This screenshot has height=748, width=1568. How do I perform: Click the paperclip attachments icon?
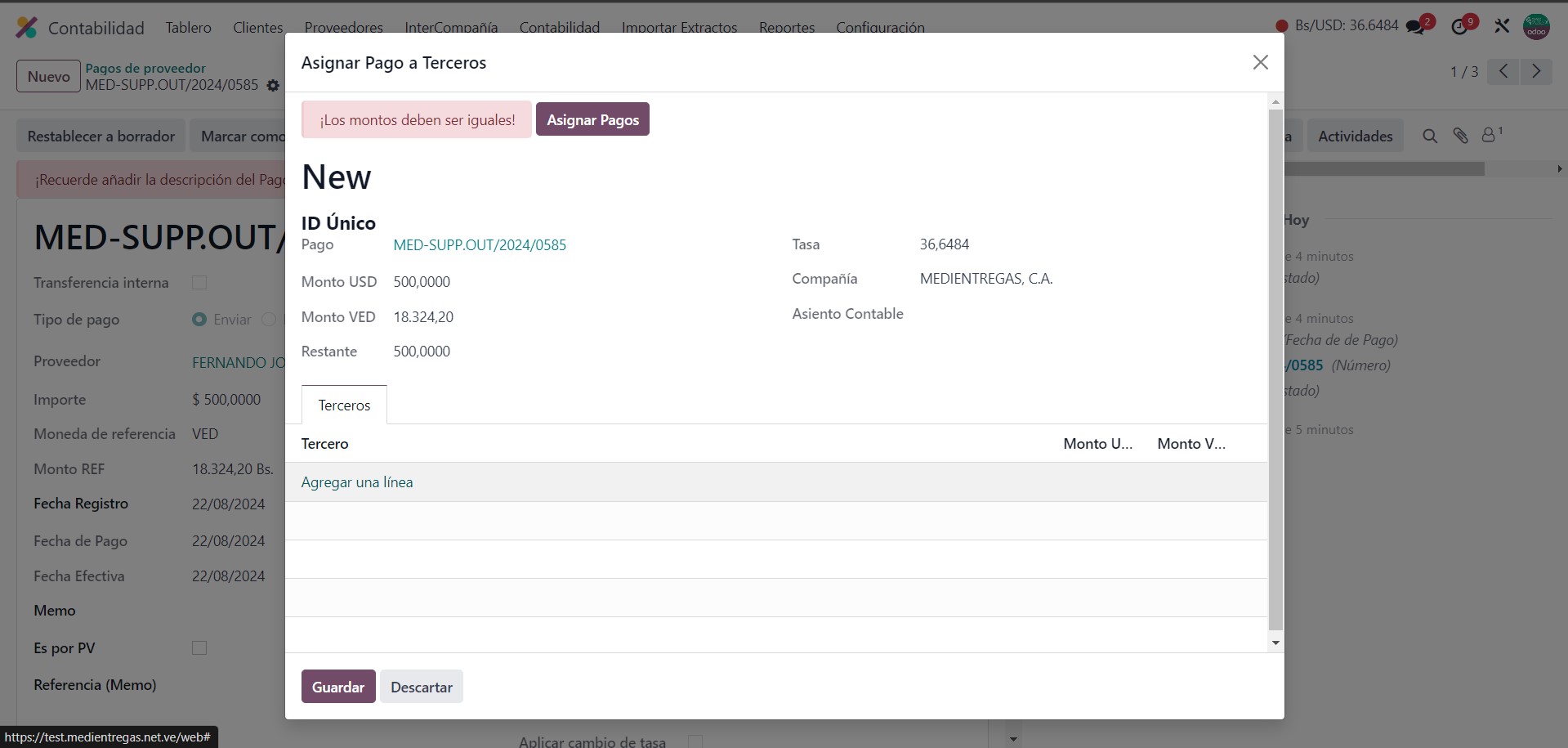pos(1460,137)
